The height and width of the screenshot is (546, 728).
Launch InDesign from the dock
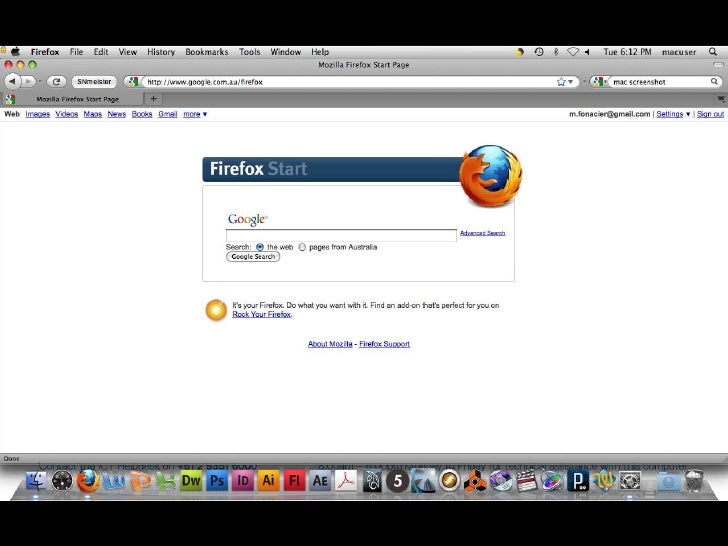click(x=243, y=481)
